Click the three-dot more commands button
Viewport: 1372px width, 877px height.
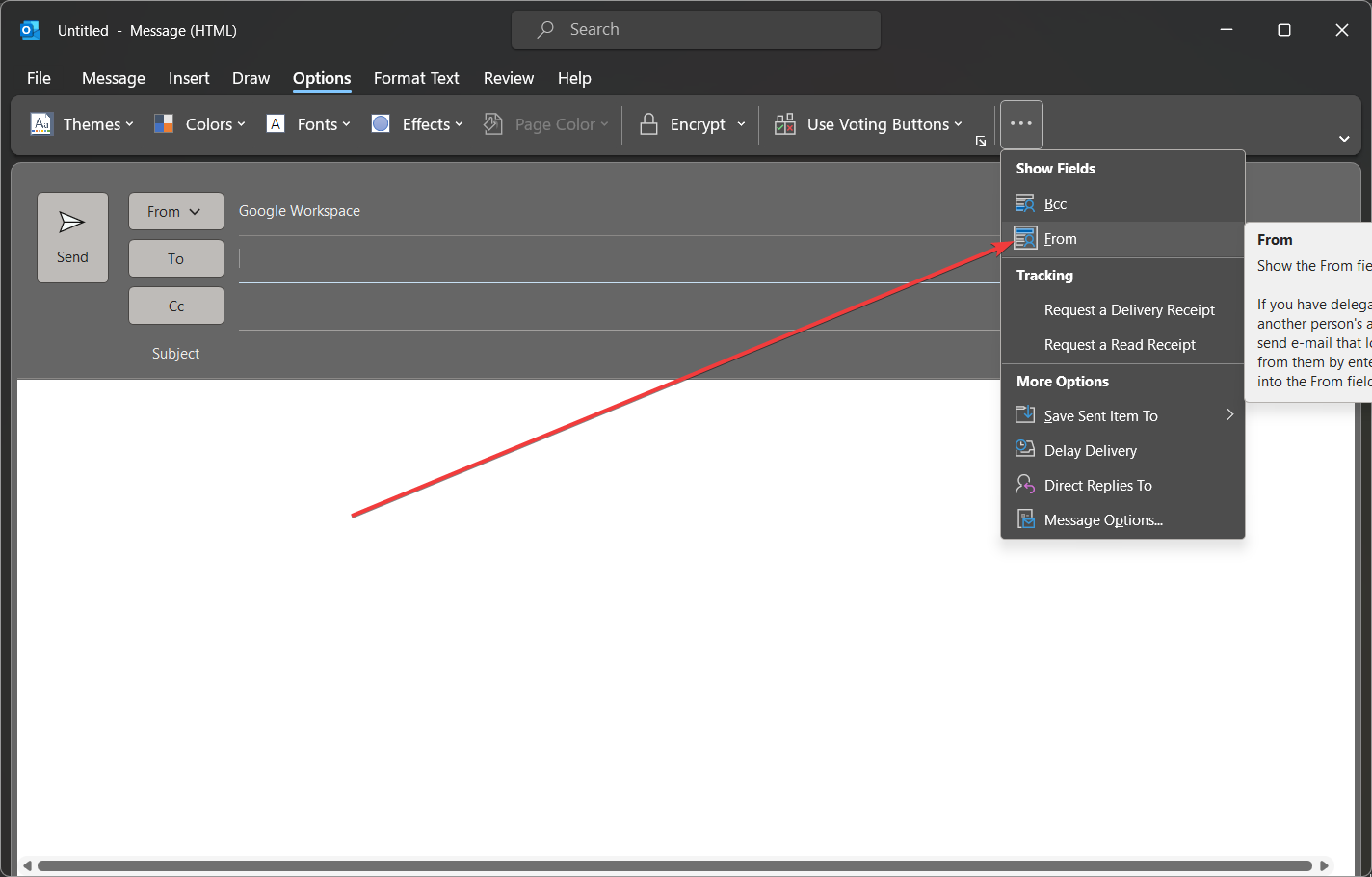tap(1021, 124)
